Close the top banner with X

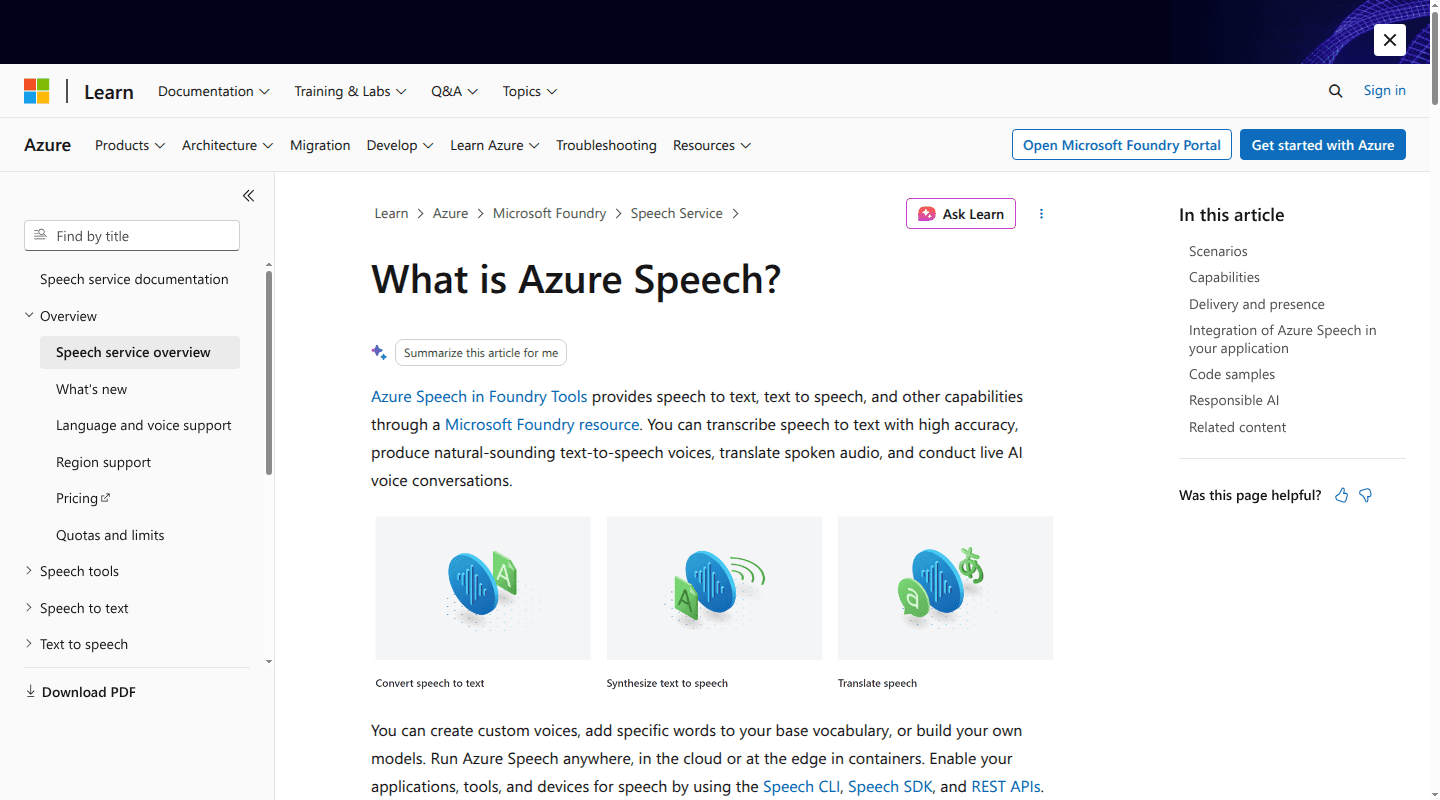1390,40
